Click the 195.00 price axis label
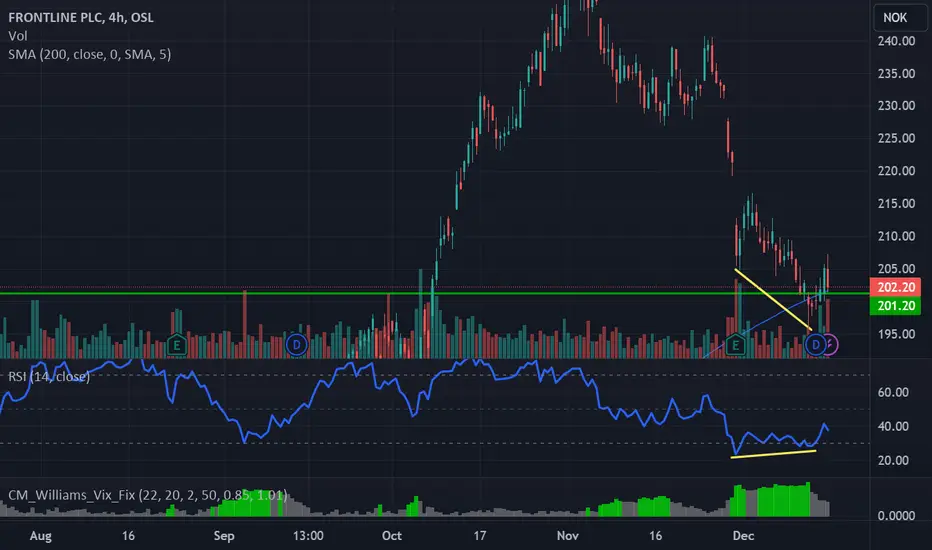Viewport: 932px width, 550px height. pyautogui.click(x=896, y=334)
